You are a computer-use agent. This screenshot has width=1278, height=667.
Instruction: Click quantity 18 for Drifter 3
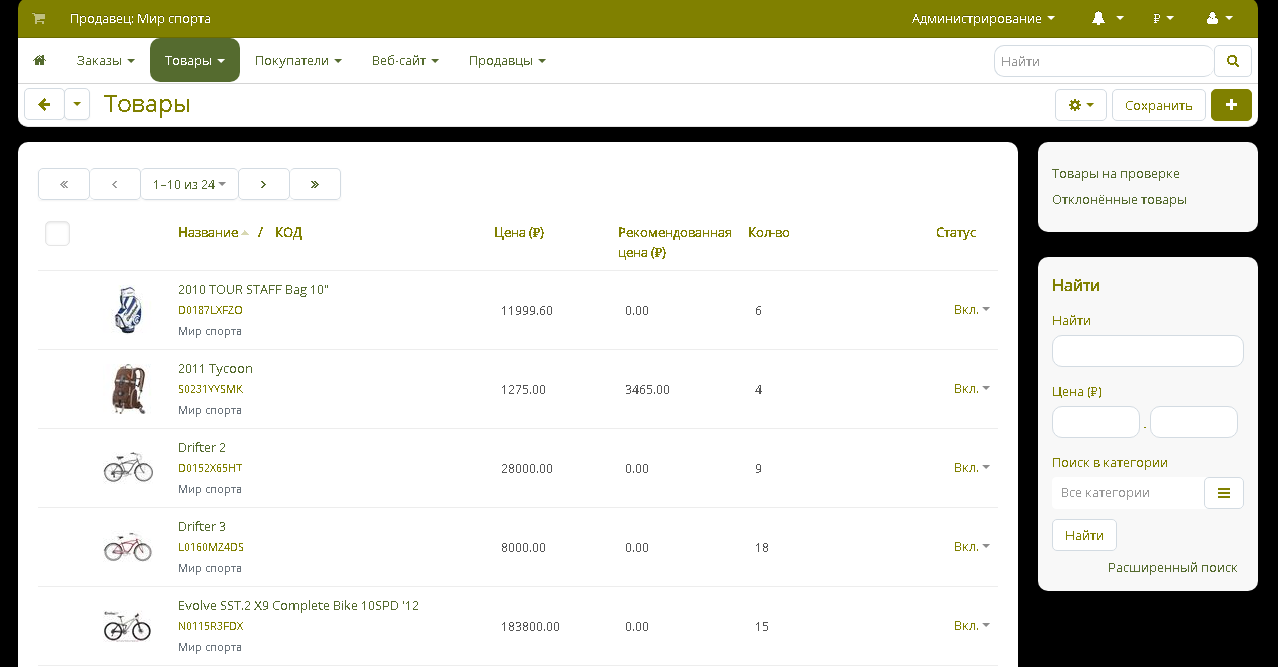click(x=762, y=547)
